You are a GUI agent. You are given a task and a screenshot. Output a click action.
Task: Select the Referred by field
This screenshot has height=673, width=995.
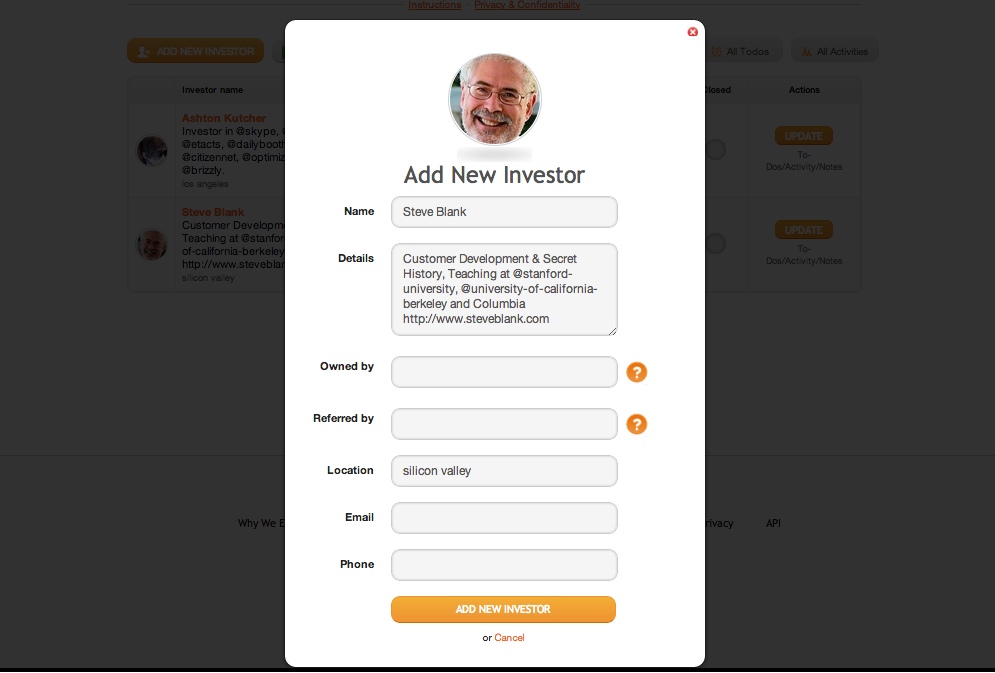tap(504, 424)
